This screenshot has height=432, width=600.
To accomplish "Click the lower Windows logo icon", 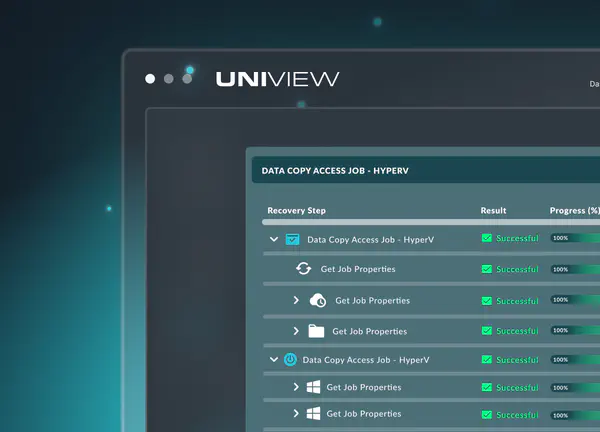I will tap(313, 414).
